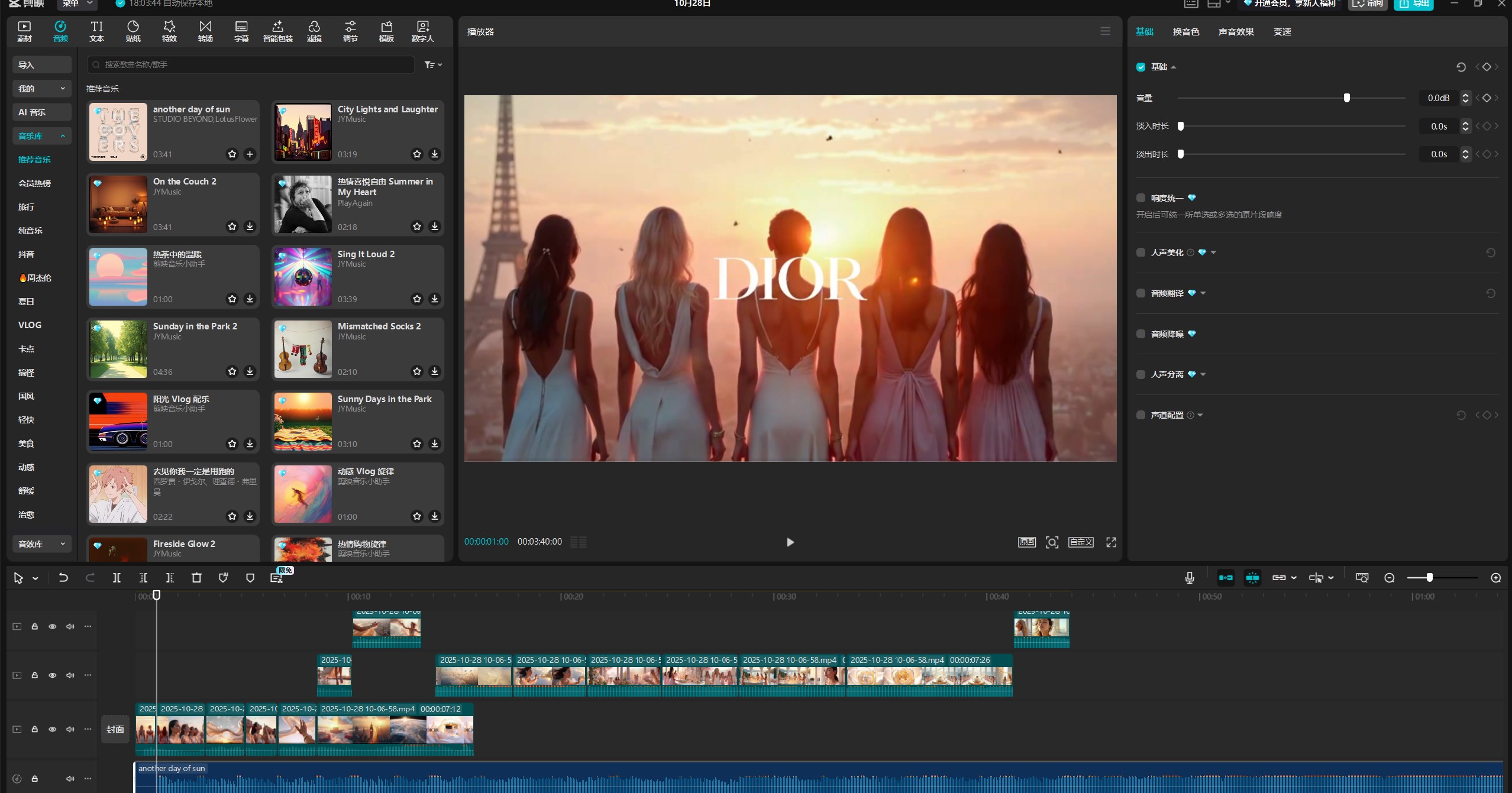Hide the top video track with eye icon

[x=52, y=626]
